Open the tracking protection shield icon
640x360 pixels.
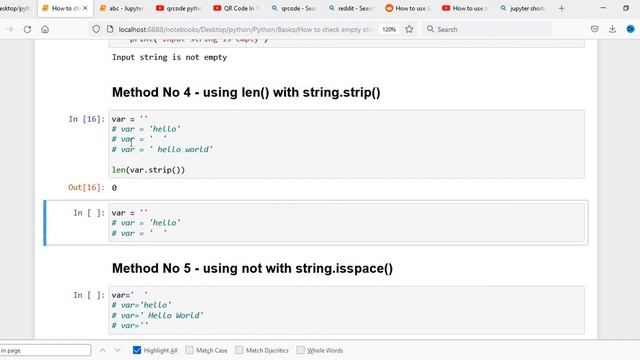click(96, 29)
